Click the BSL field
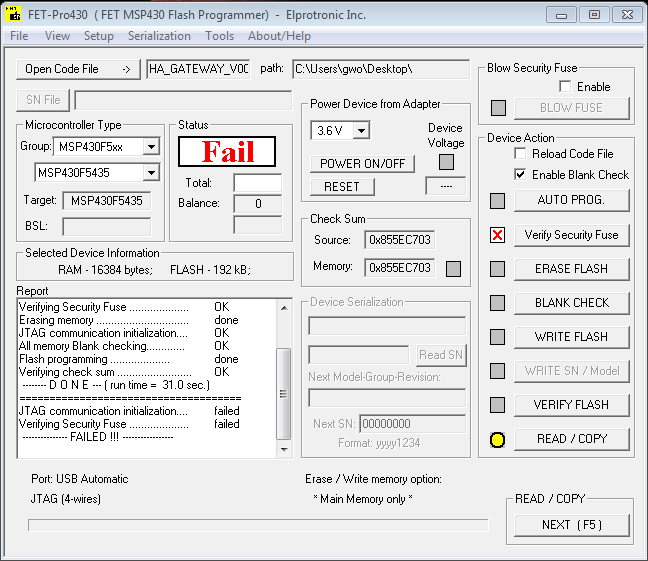This screenshot has width=648, height=561. (x=107, y=227)
